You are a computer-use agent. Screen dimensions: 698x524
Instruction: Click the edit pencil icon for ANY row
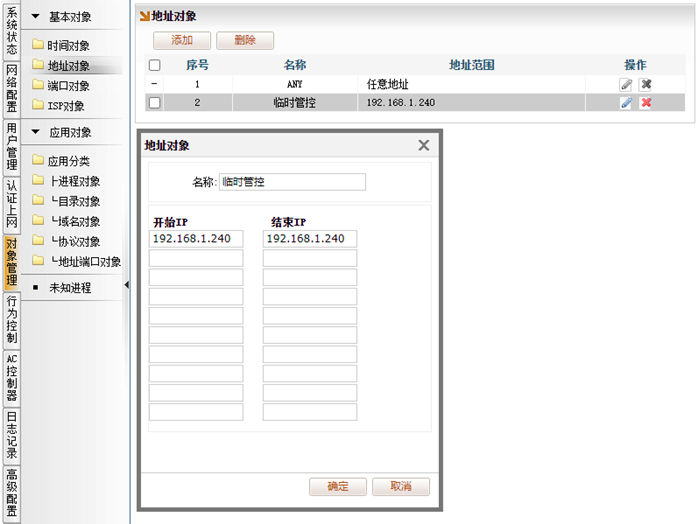[x=626, y=84]
